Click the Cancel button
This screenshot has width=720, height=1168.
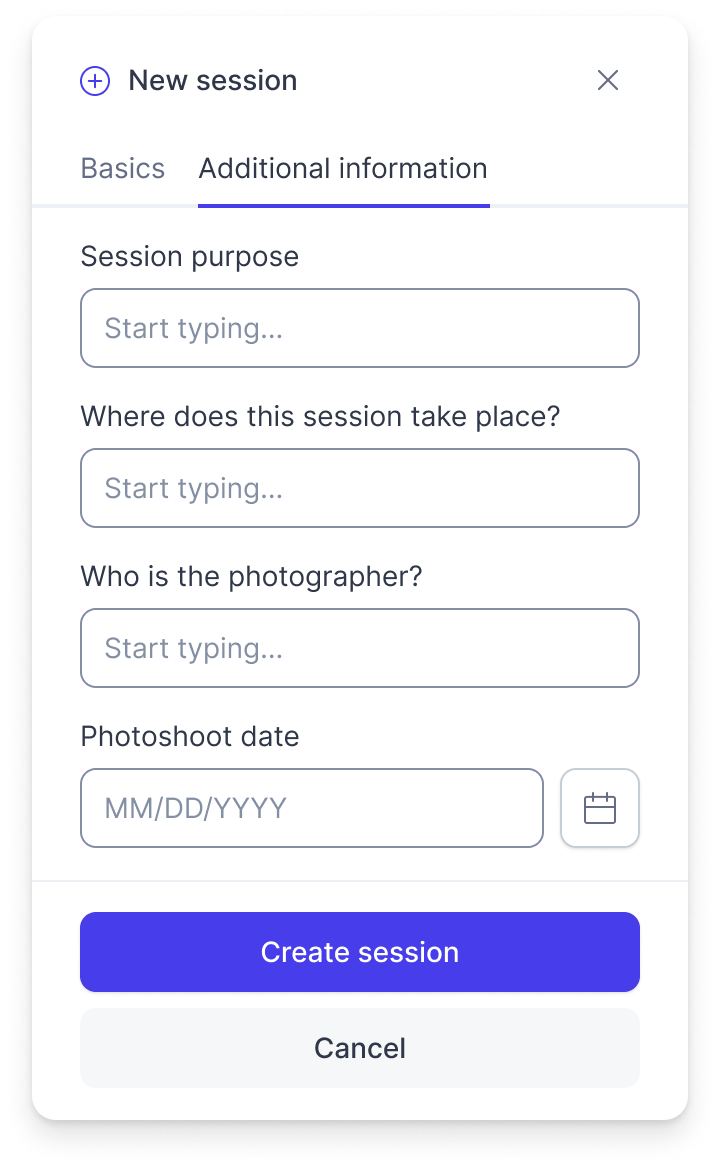(x=360, y=1048)
